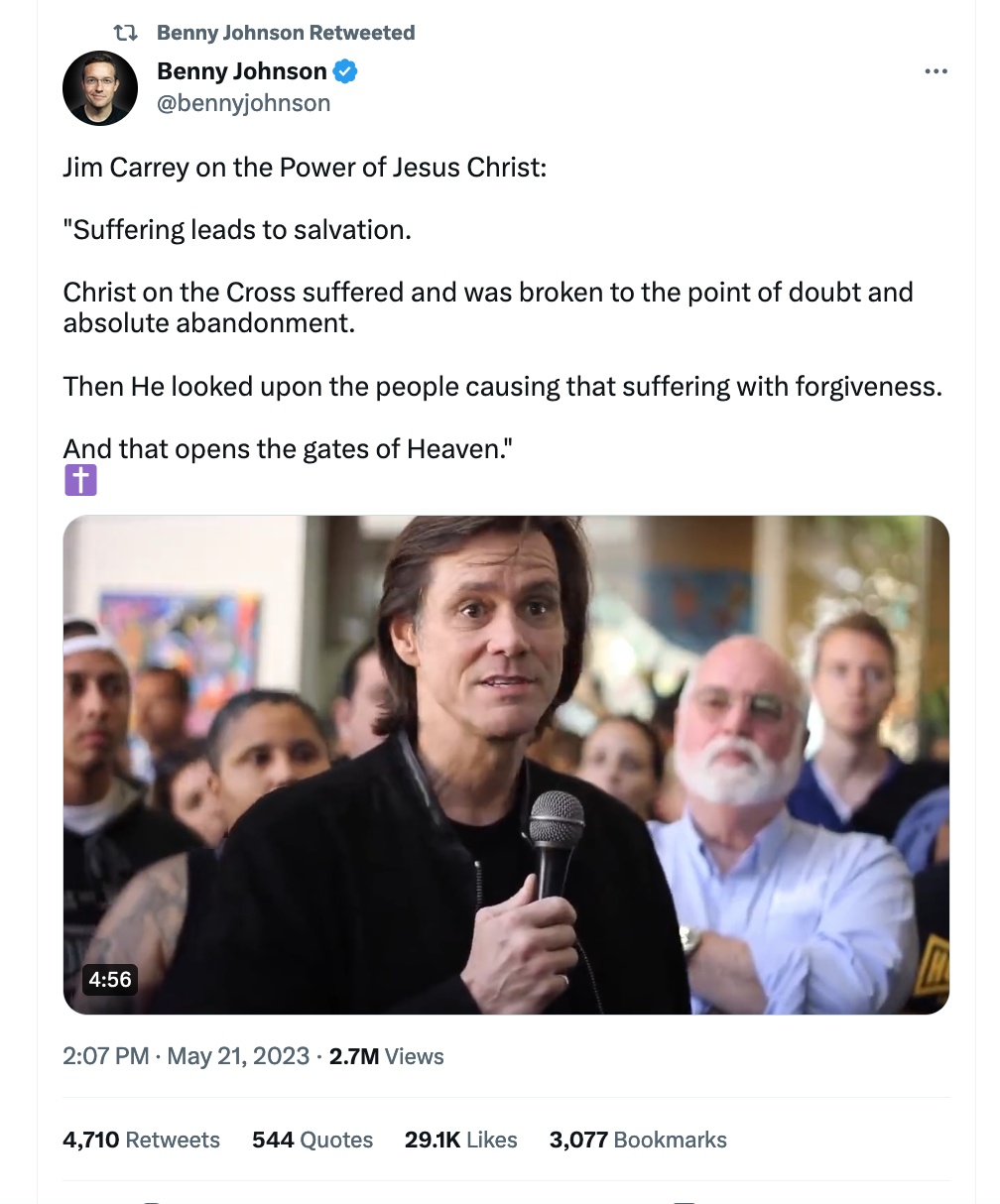Screen dimensions: 1000x1204
Task: Open the 2:07 PM May 21, 2023 timestamp
Action: point(187,1056)
